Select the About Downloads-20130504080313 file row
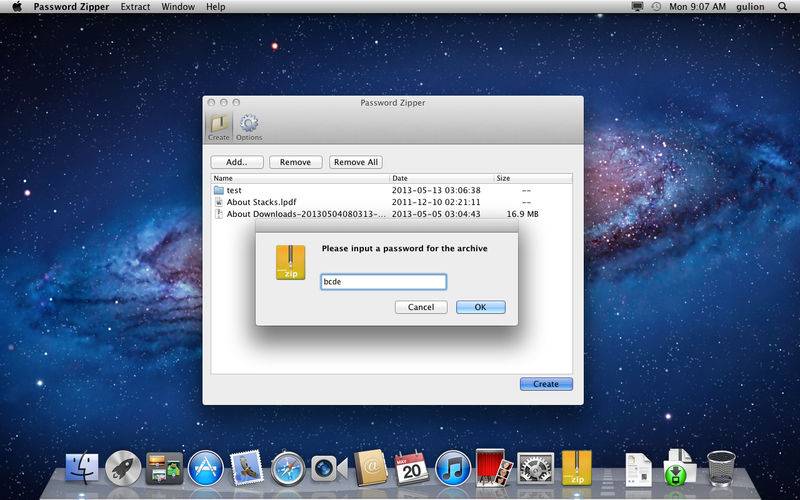Image resolution: width=800 pixels, height=500 pixels. point(391,214)
